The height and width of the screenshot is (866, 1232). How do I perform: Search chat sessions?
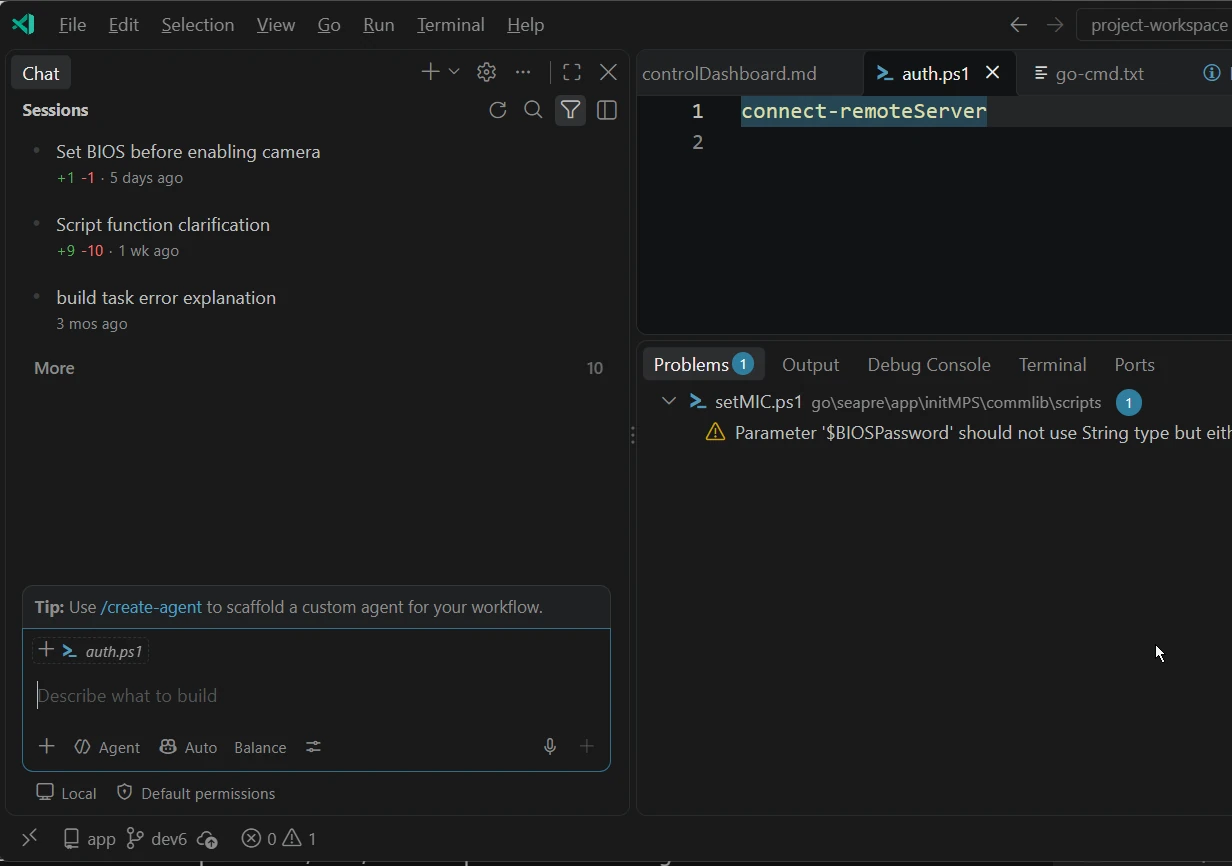534,110
